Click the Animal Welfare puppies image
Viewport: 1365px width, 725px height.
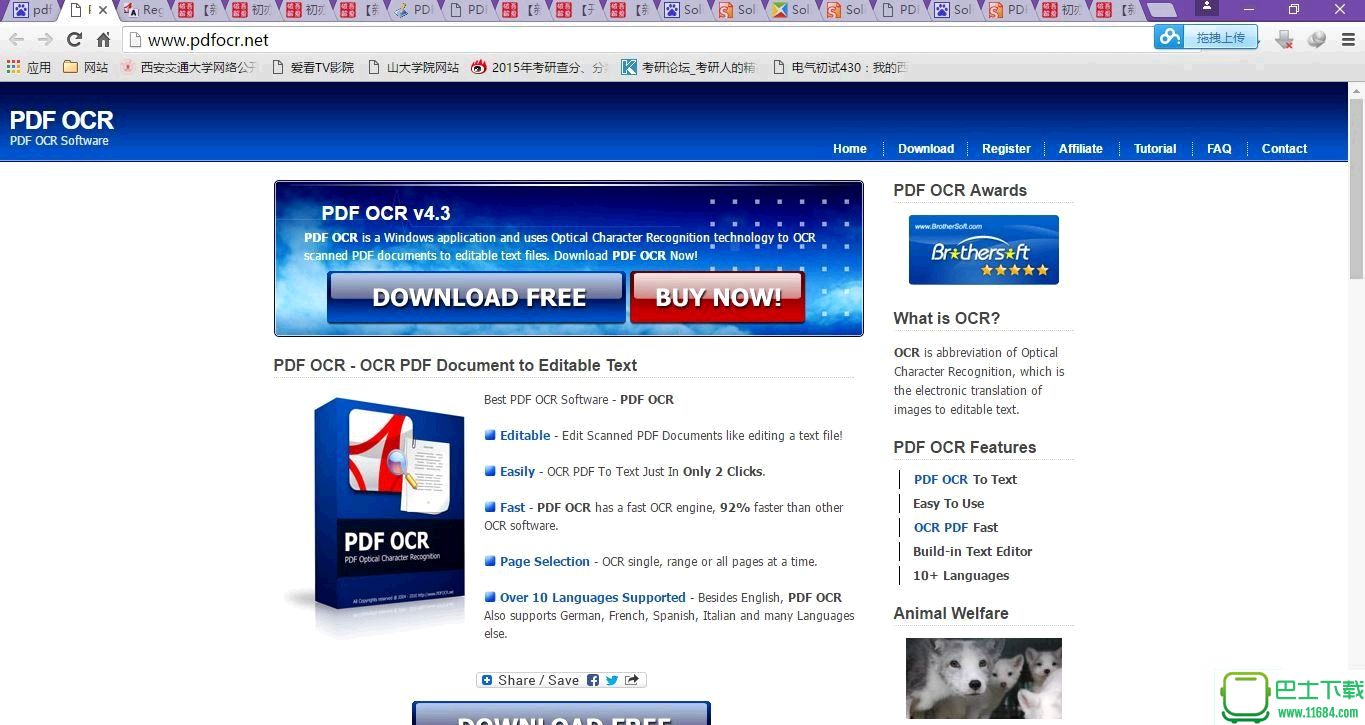click(984, 679)
